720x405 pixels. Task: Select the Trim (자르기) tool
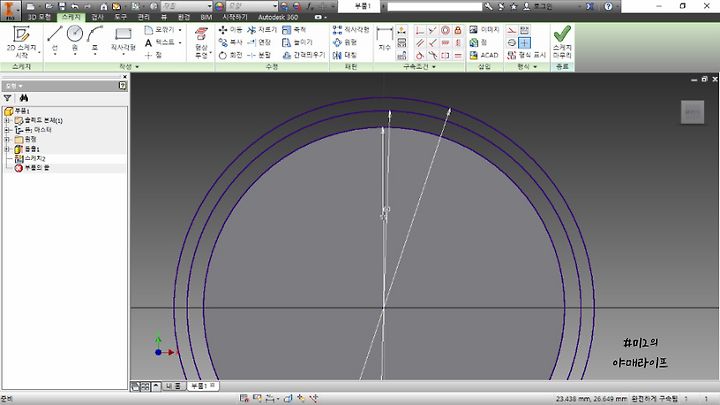[x=262, y=29]
